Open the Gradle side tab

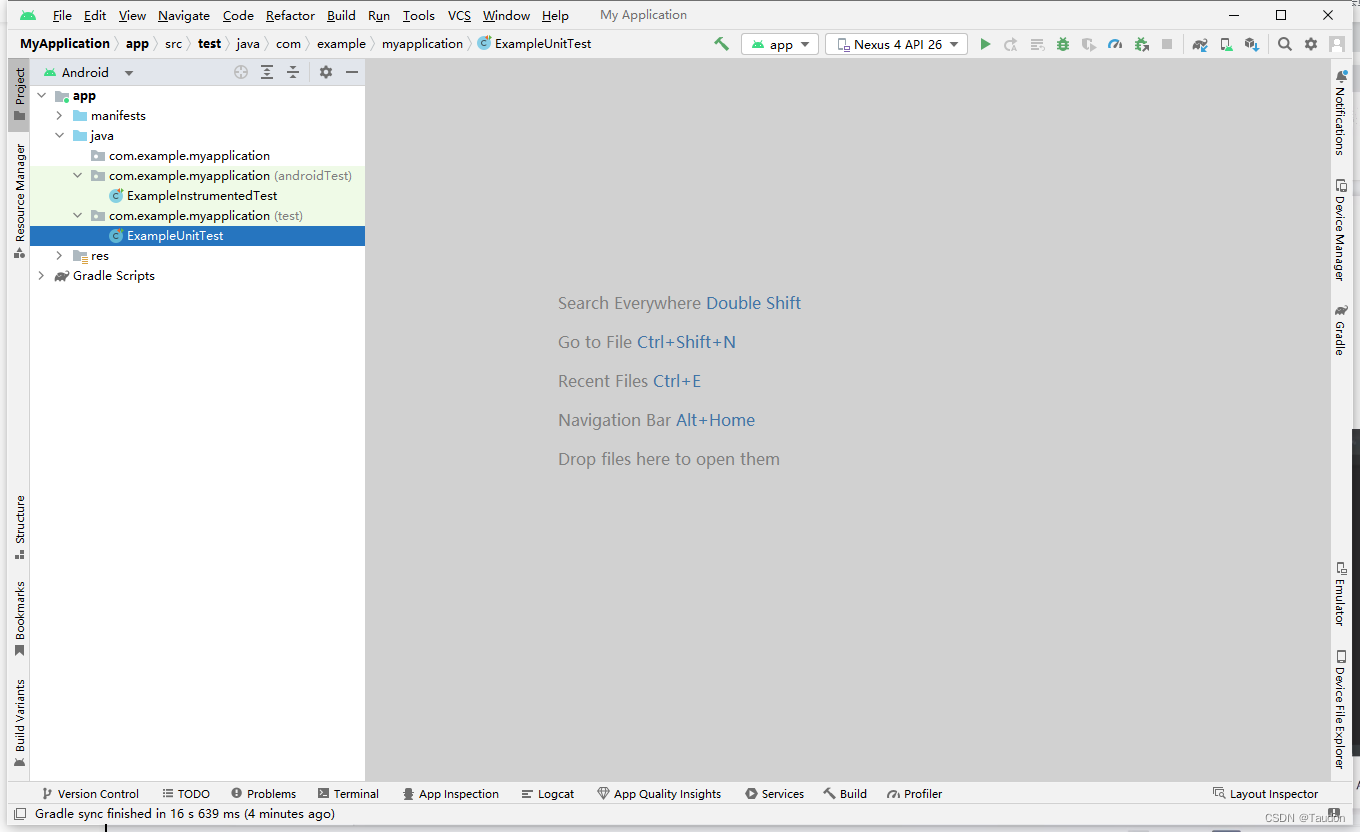[x=1341, y=330]
